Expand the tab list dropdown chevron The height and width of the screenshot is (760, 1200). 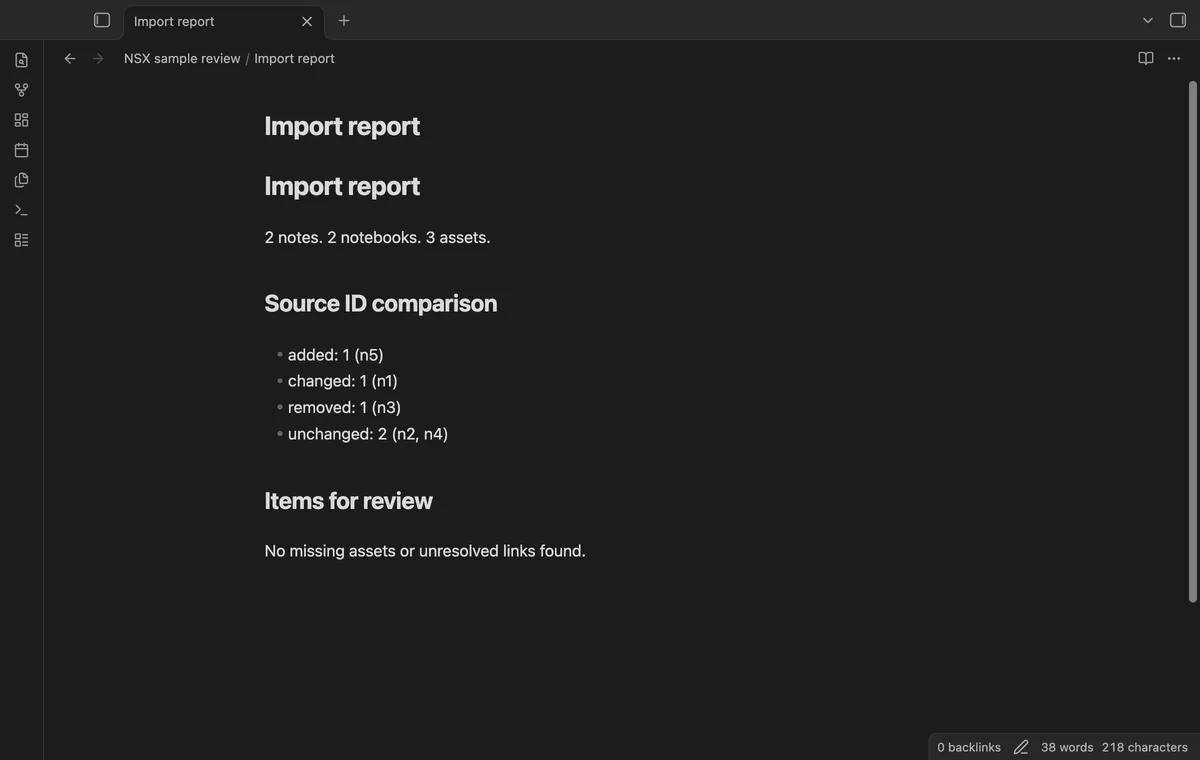[x=1148, y=20]
